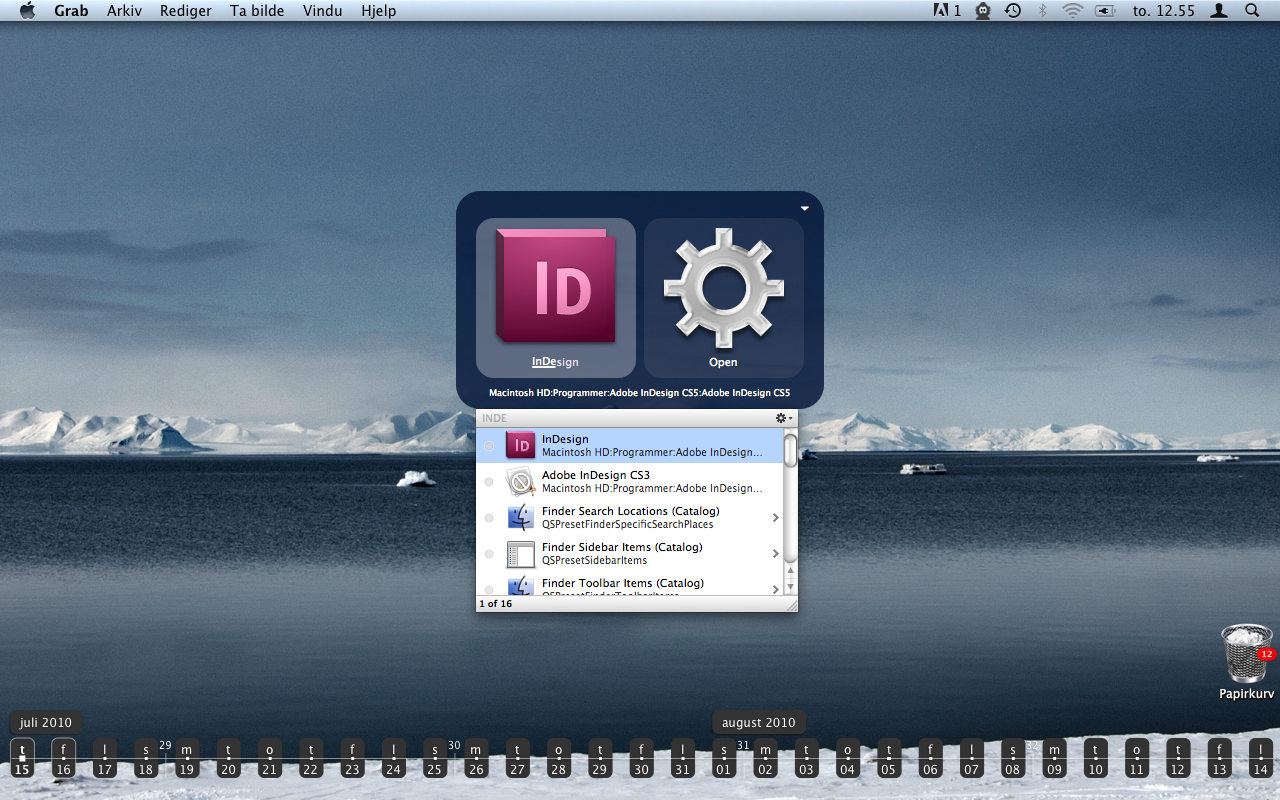Click the radio dot beside InDesign row
The height and width of the screenshot is (800, 1280).
(x=489, y=446)
